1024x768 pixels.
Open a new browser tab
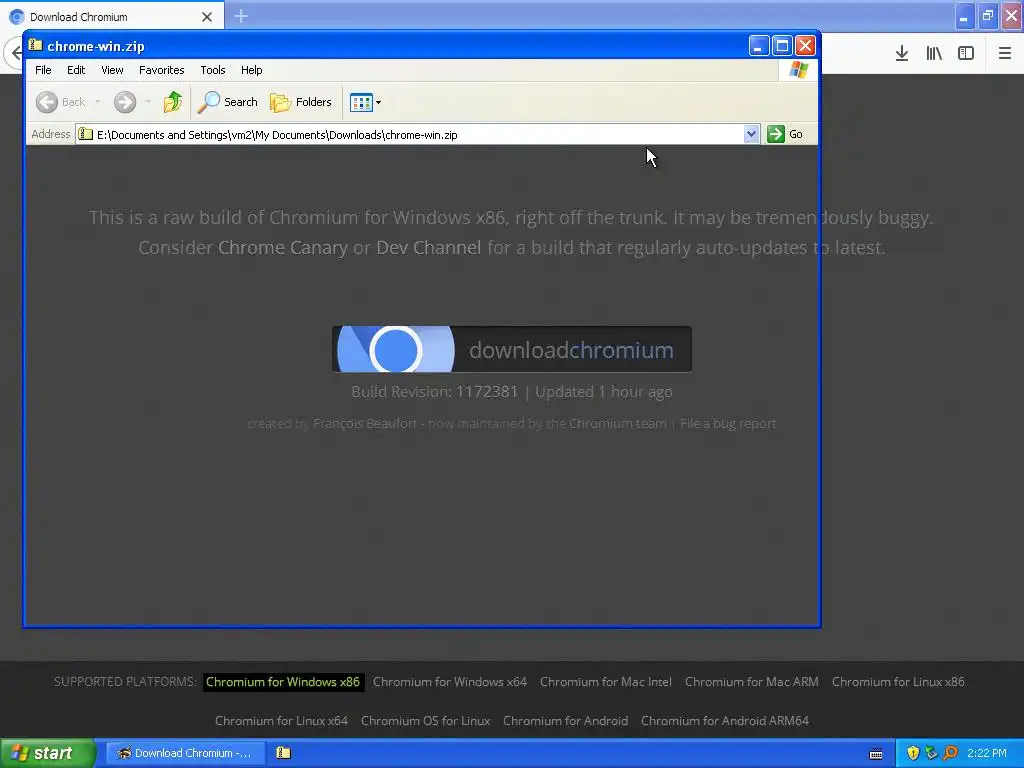241,16
